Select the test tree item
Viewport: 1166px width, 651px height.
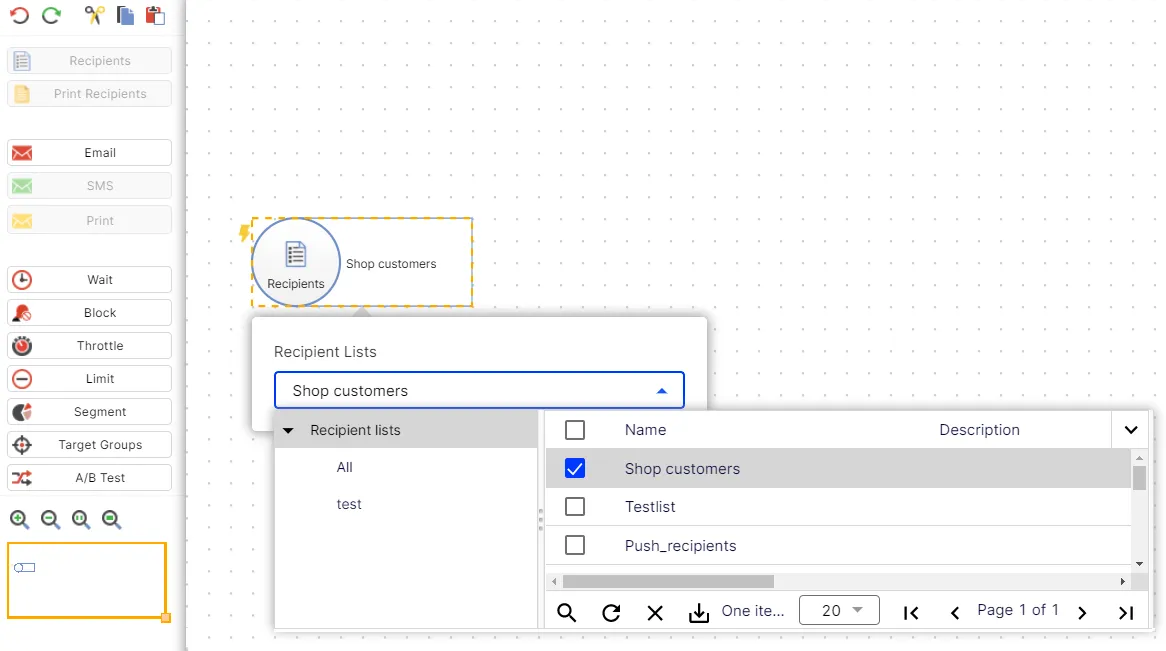coord(349,504)
